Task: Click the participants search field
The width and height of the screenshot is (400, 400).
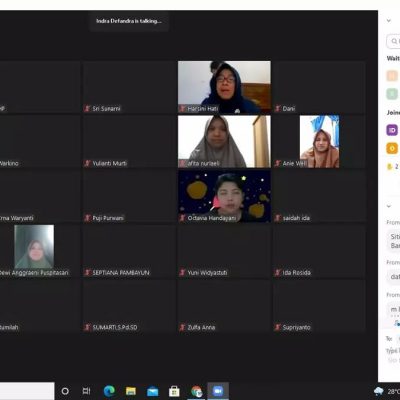Action: [x=393, y=41]
